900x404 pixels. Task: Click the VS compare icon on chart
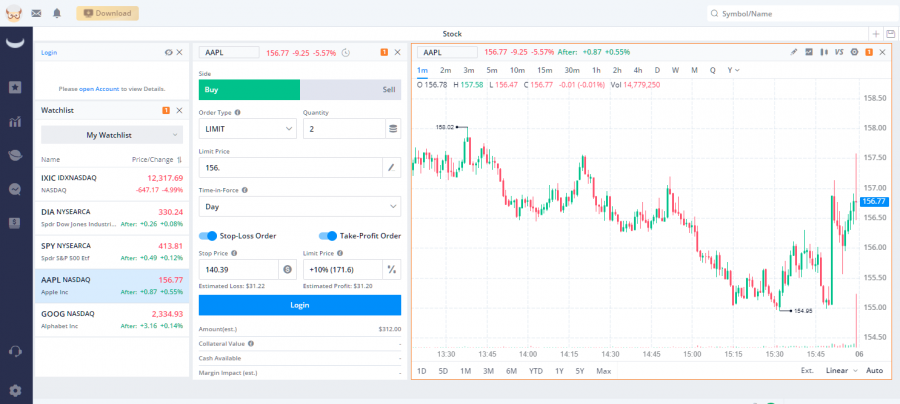pyautogui.click(x=839, y=52)
